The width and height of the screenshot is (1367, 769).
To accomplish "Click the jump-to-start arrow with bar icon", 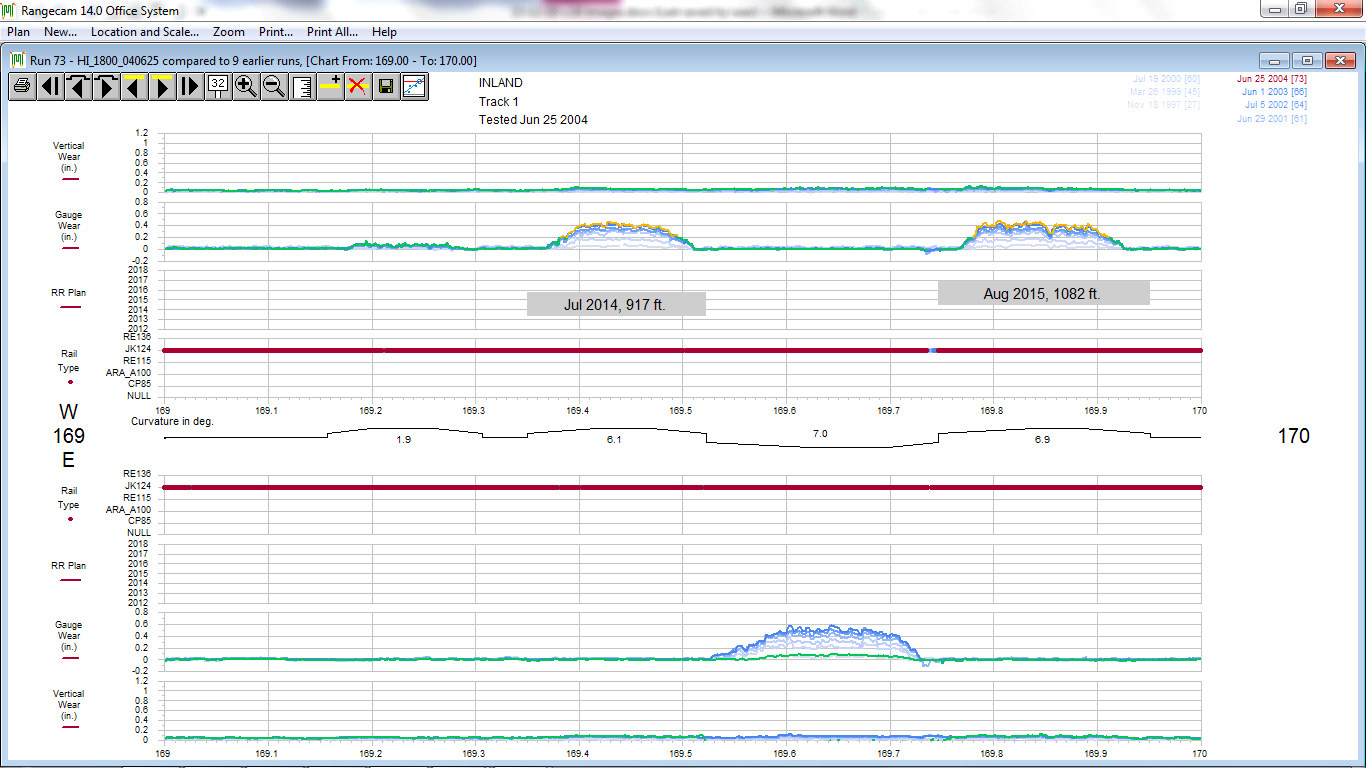I will (50, 86).
